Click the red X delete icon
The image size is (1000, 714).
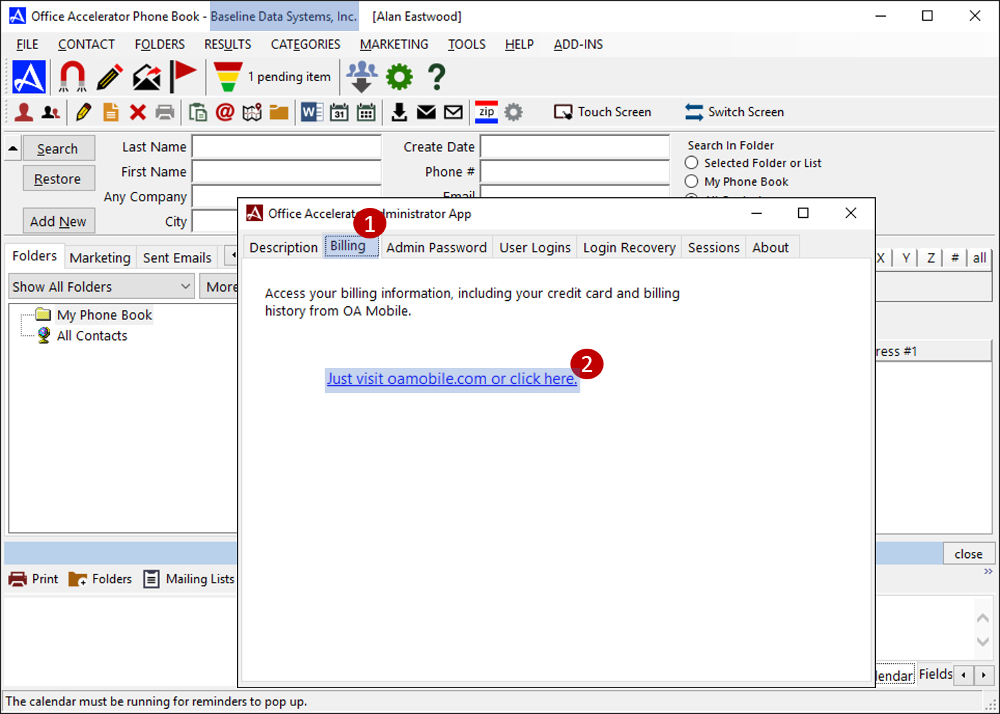tap(138, 112)
